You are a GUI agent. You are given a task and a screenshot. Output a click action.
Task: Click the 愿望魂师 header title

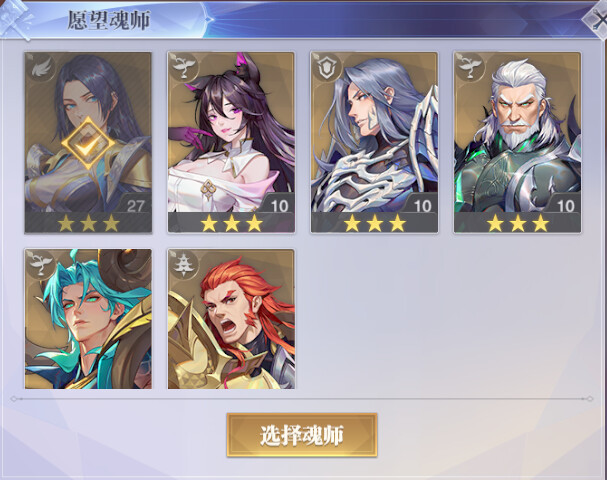click(x=109, y=20)
